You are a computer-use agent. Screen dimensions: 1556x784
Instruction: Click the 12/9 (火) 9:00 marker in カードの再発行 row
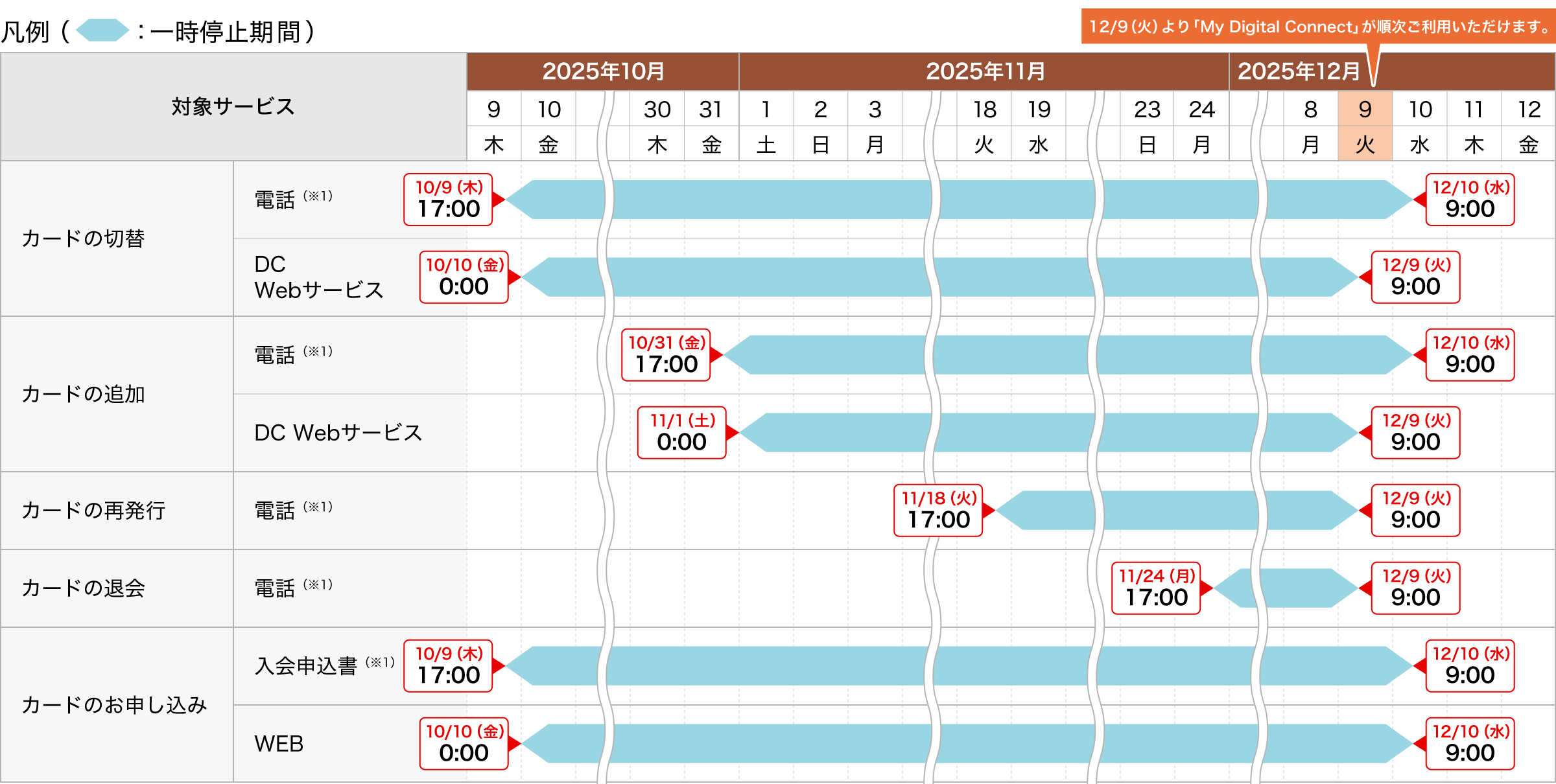point(1415,511)
